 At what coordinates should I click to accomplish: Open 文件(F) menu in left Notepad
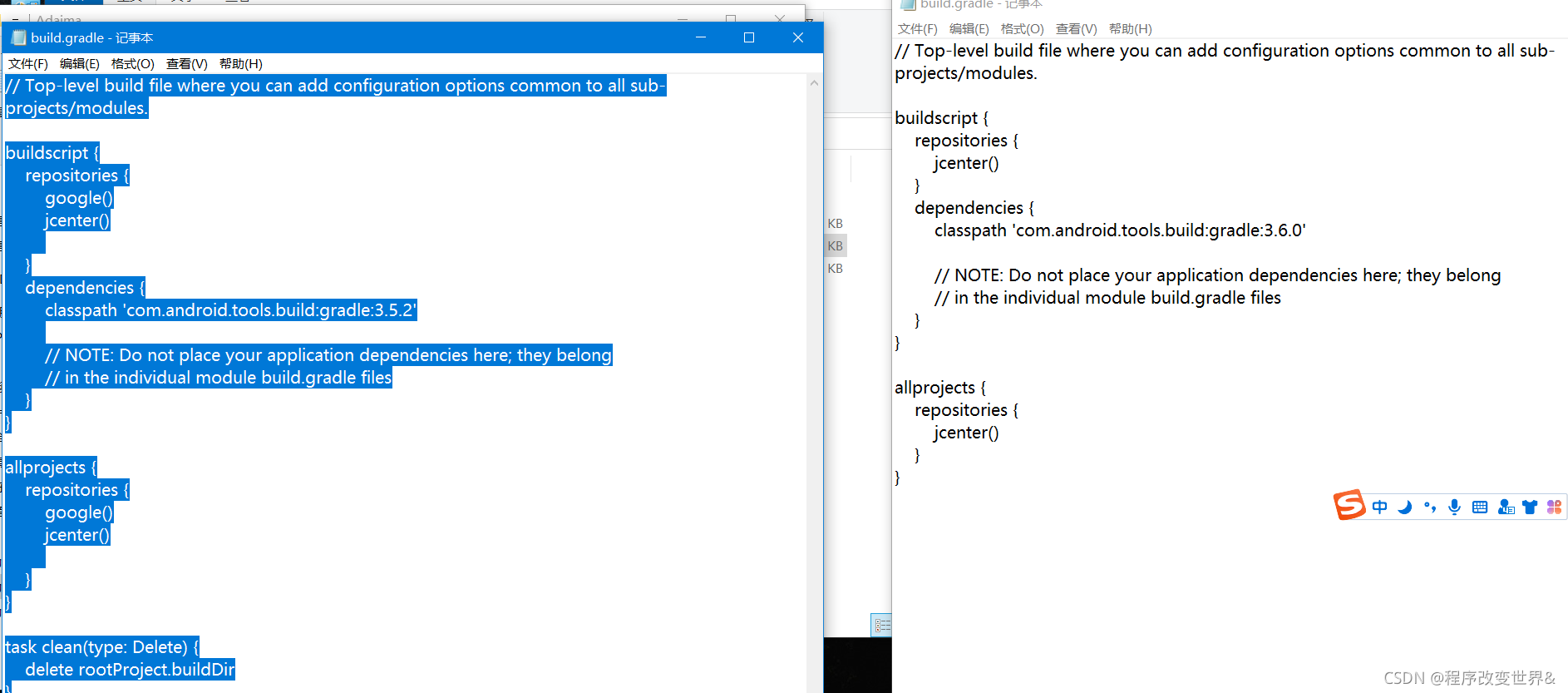(27, 64)
